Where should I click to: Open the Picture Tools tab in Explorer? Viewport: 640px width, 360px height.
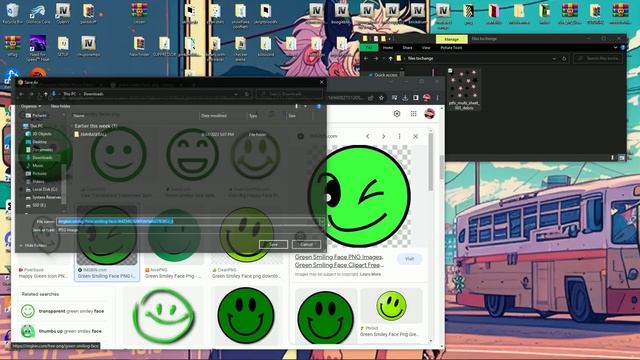(x=451, y=48)
